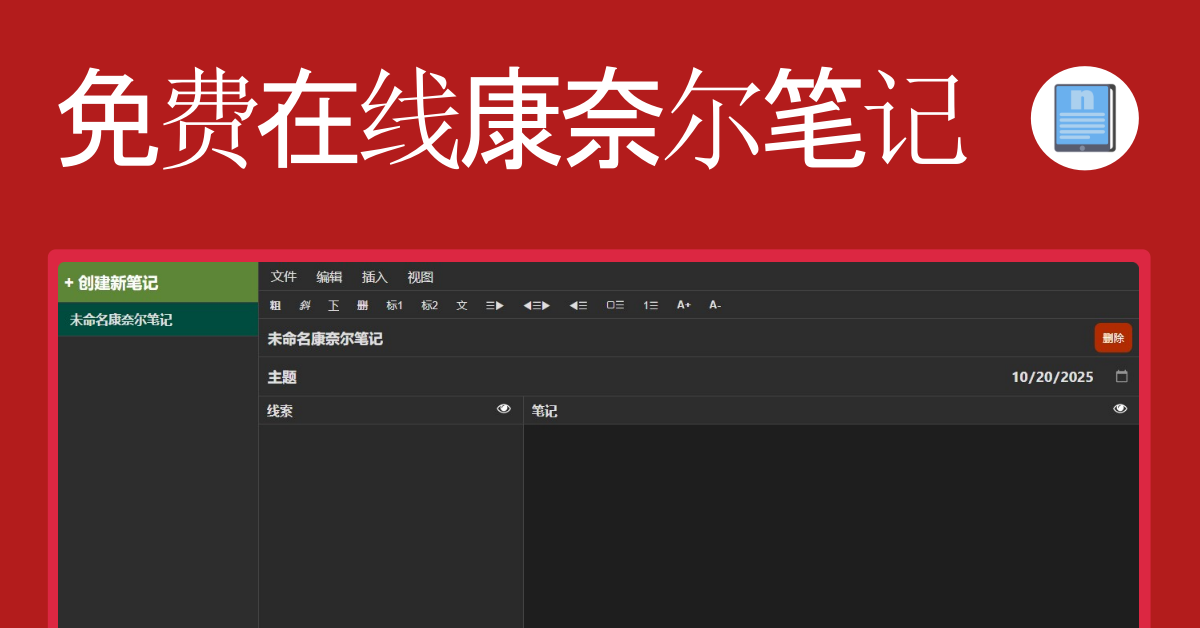Open the calendar date picker
The image size is (1200, 628).
click(x=1122, y=377)
